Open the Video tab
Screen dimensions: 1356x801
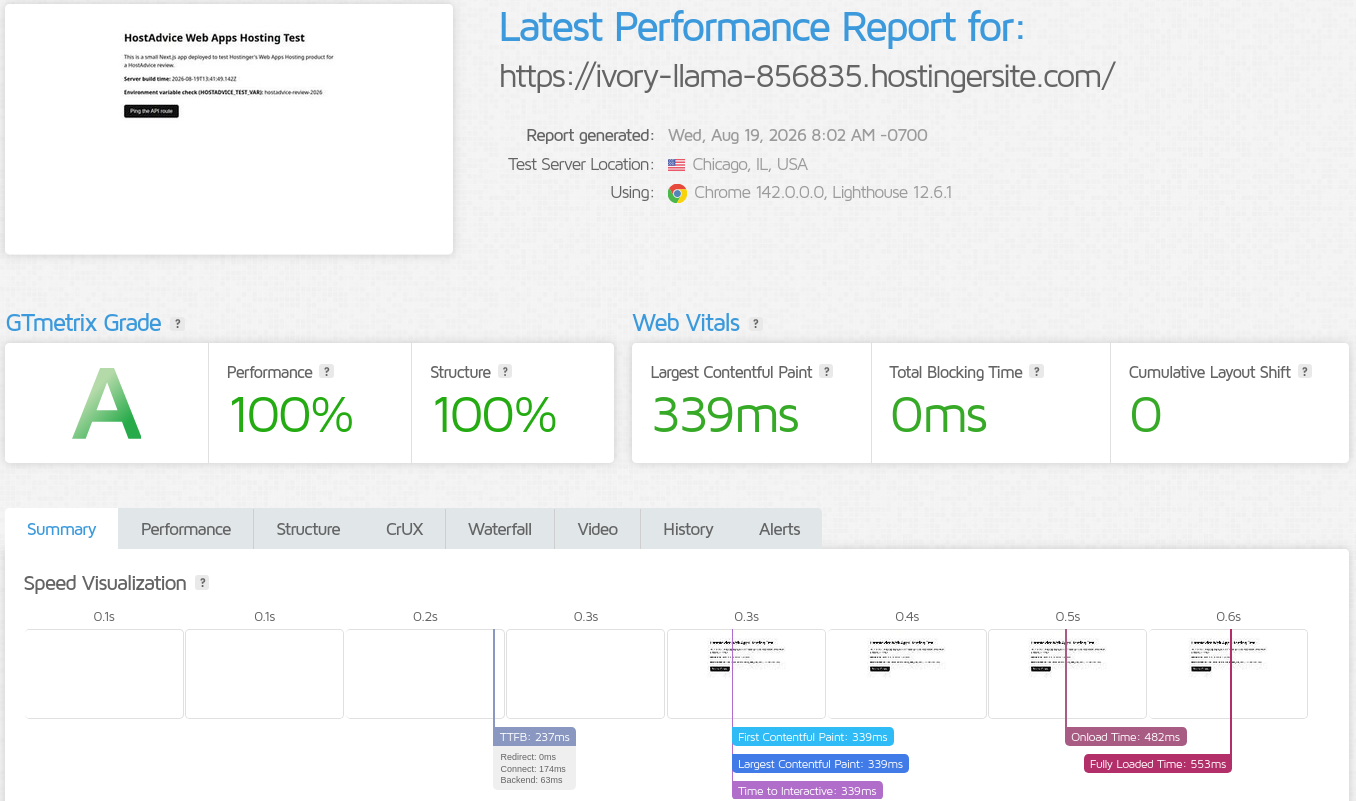[x=598, y=529]
